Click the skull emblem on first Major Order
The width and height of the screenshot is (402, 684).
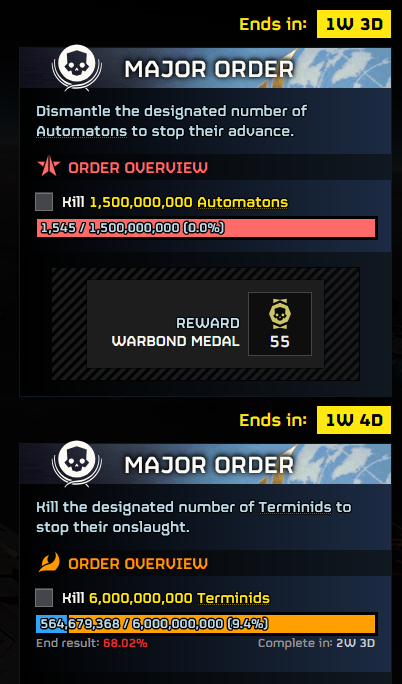[77, 68]
